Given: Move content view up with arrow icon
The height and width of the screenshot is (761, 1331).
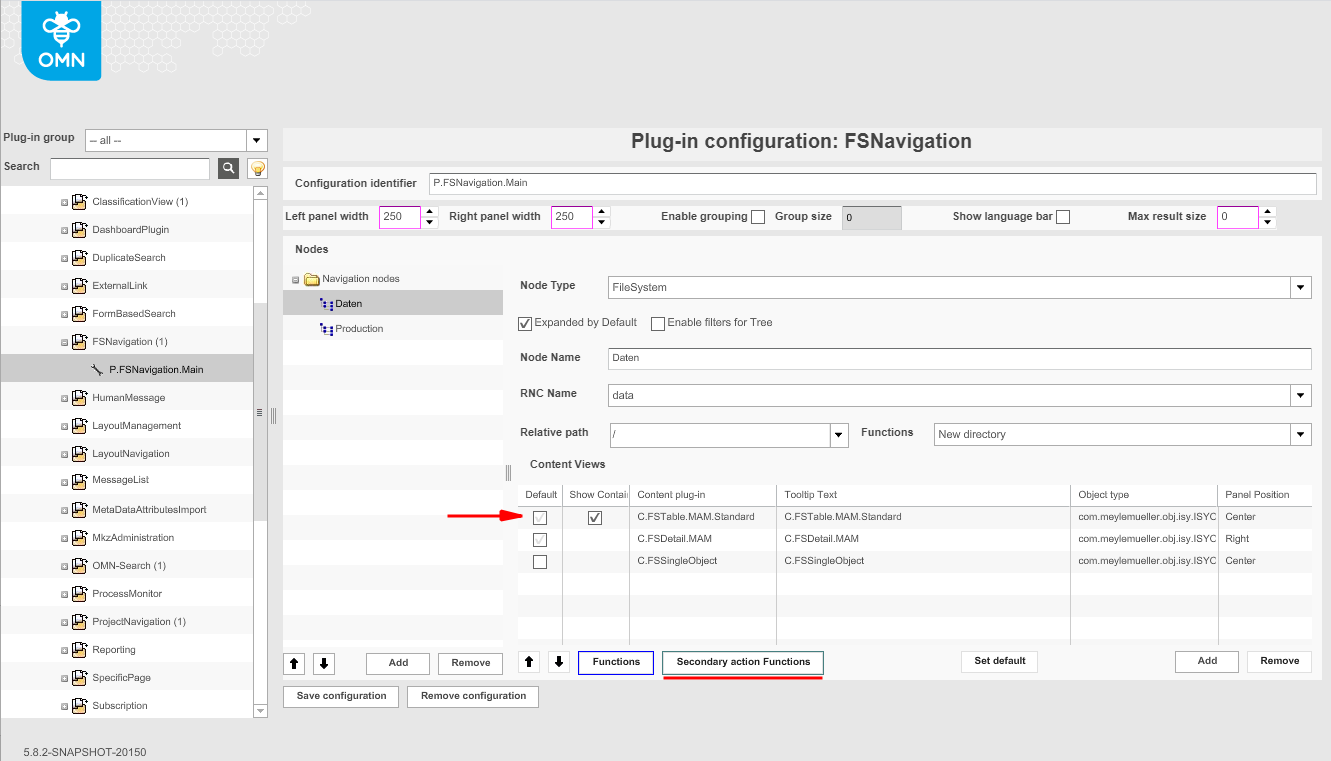Looking at the screenshot, I should pyautogui.click(x=531, y=662).
